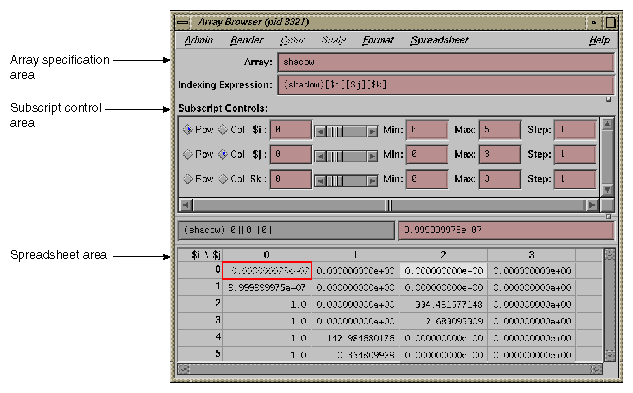Screen dimensions: 633x393
Task: Click the (shadow) cell index display field
Action: (286, 230)
